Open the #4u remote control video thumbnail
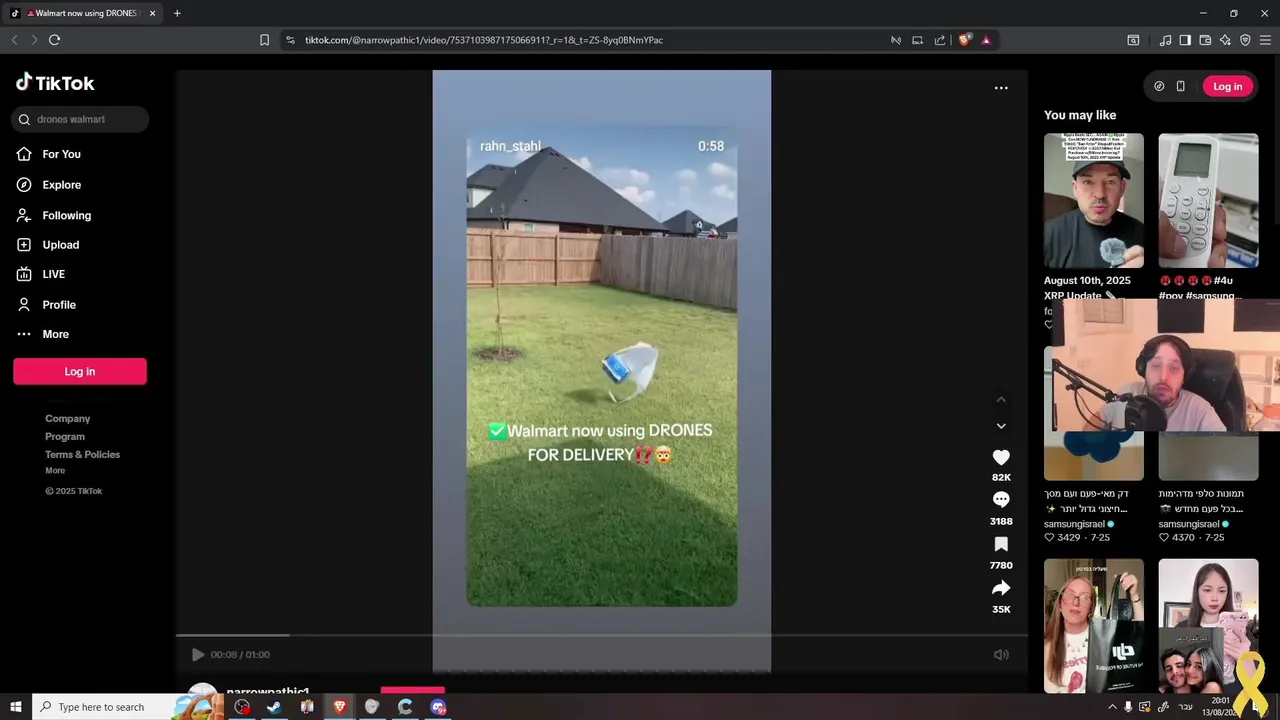The image size is (1280, 720). pos(1208,201)
